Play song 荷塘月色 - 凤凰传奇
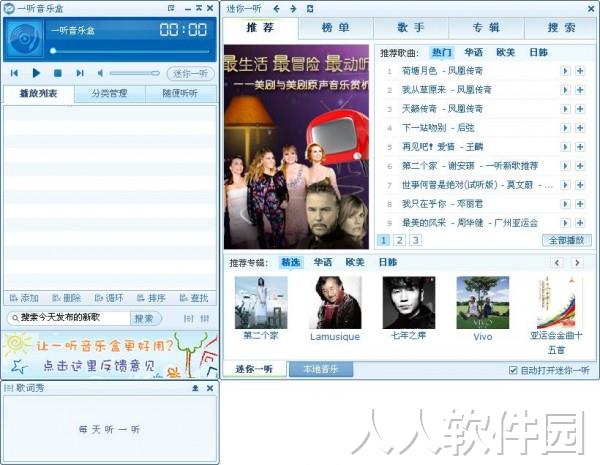Image resolution: width=600 pixels, height=465 pixels. click(x=565, y=71)
